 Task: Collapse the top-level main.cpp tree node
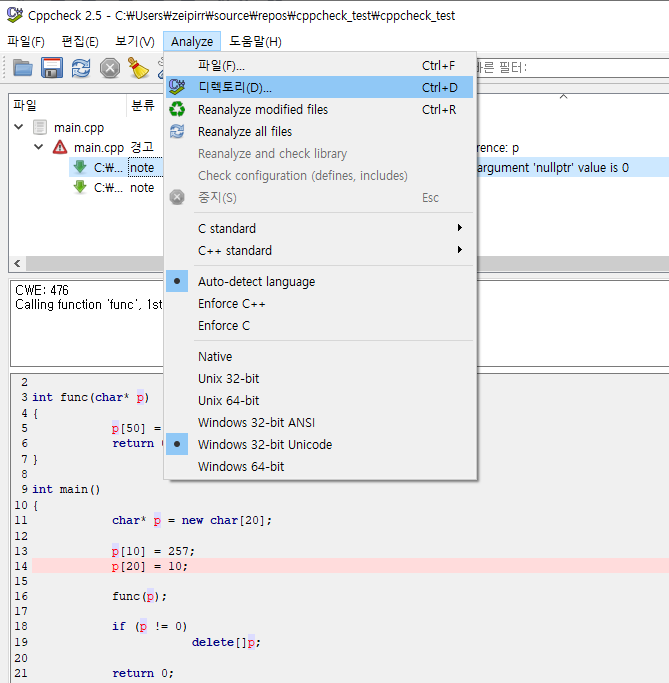(19, 127)
